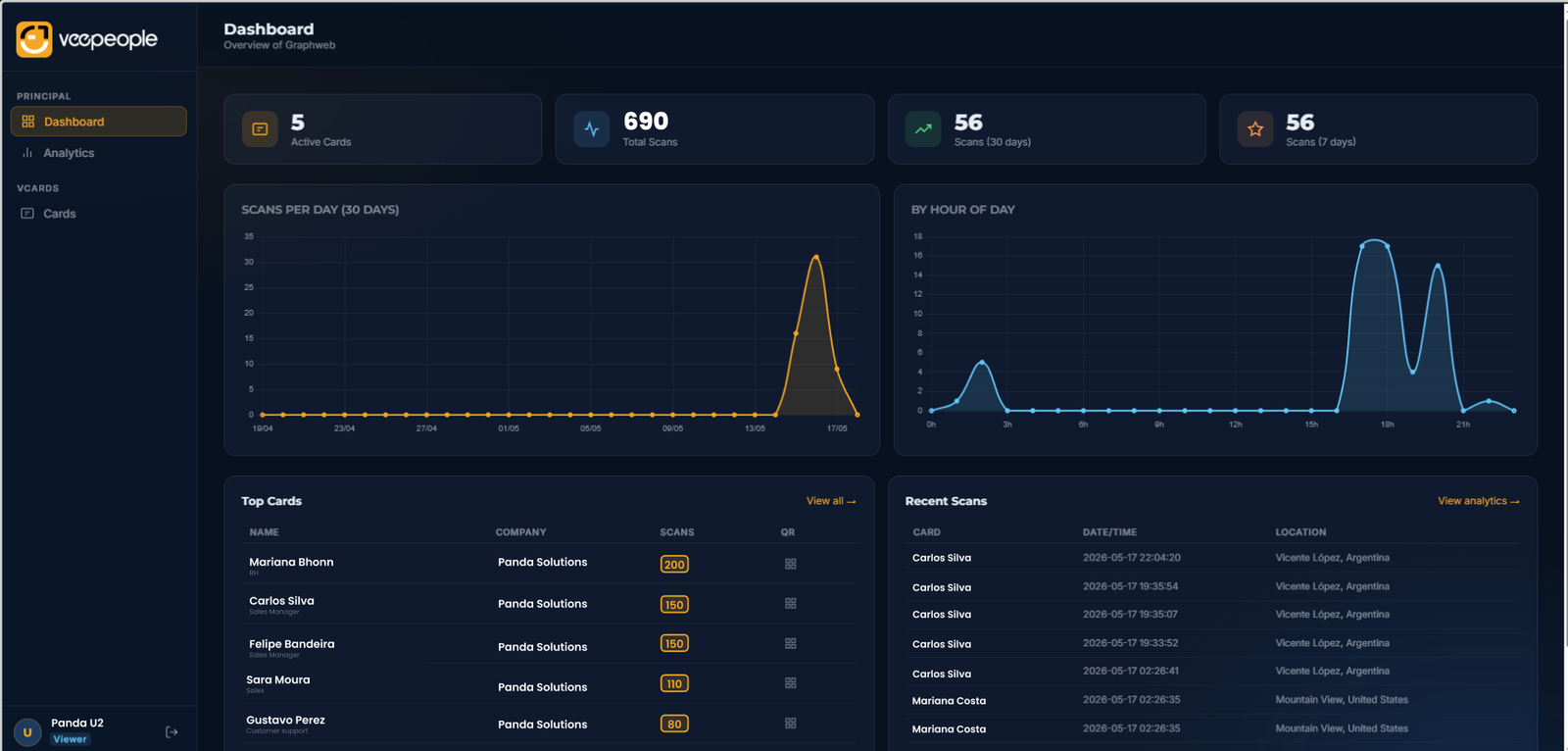The width and height of the screenshot is (1568, 751).
Task: Open Felipe Bandeira's QR code icon
Action: click(791, 644)
